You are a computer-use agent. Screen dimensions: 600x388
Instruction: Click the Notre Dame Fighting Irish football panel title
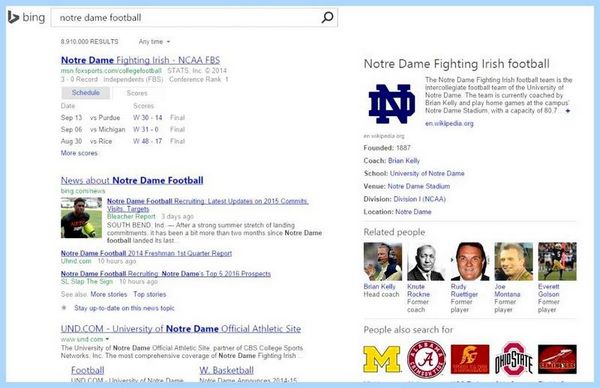pos(457,64)
